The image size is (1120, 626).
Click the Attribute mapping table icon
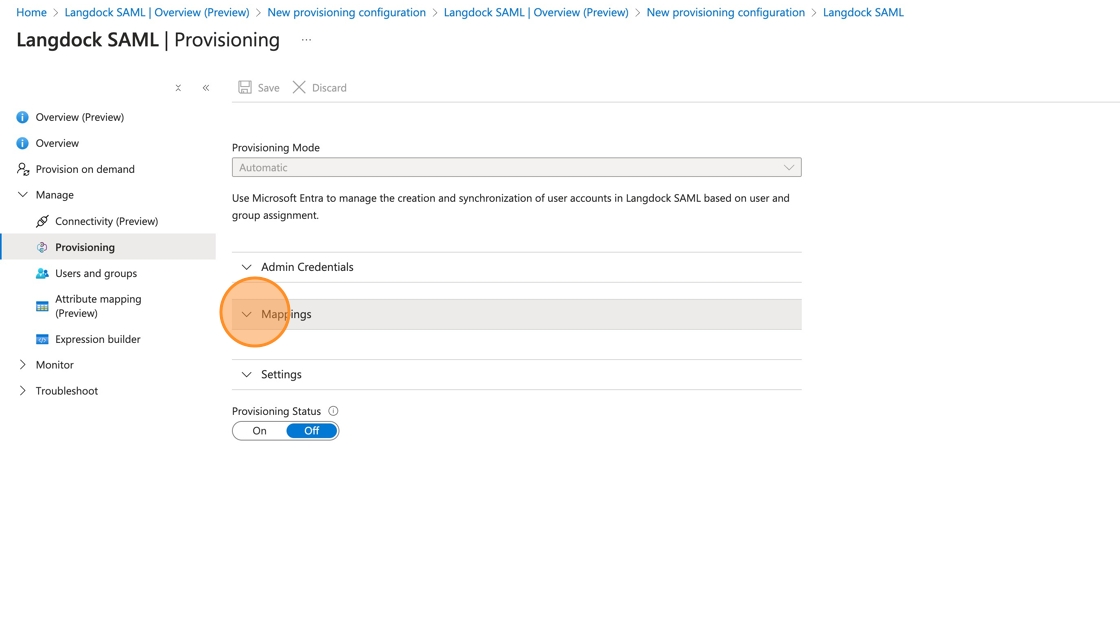point(42,307)
